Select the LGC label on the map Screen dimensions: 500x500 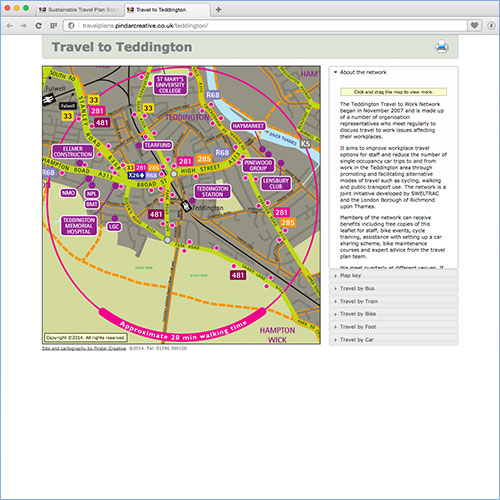[114, 227]
